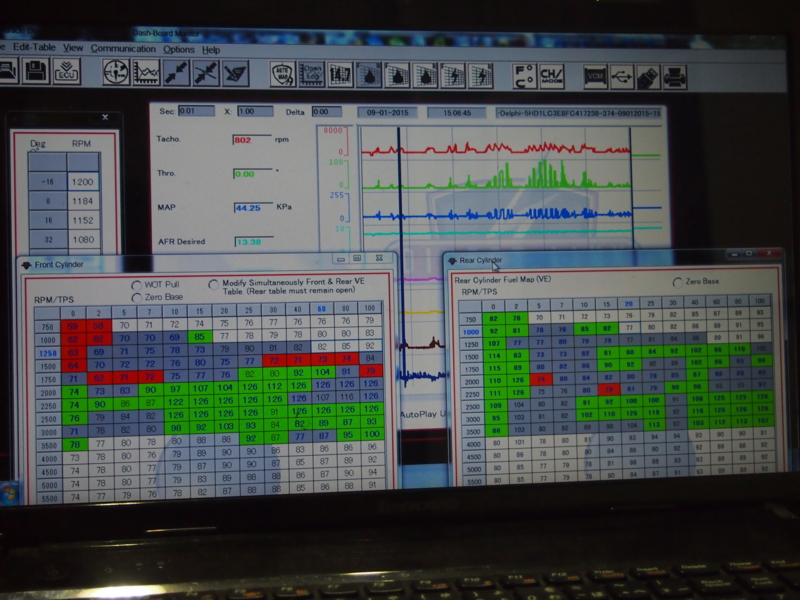This screenshot has width=800, height=600.
Task: Click the date box 09-01-2015
Action: [387, 113]
